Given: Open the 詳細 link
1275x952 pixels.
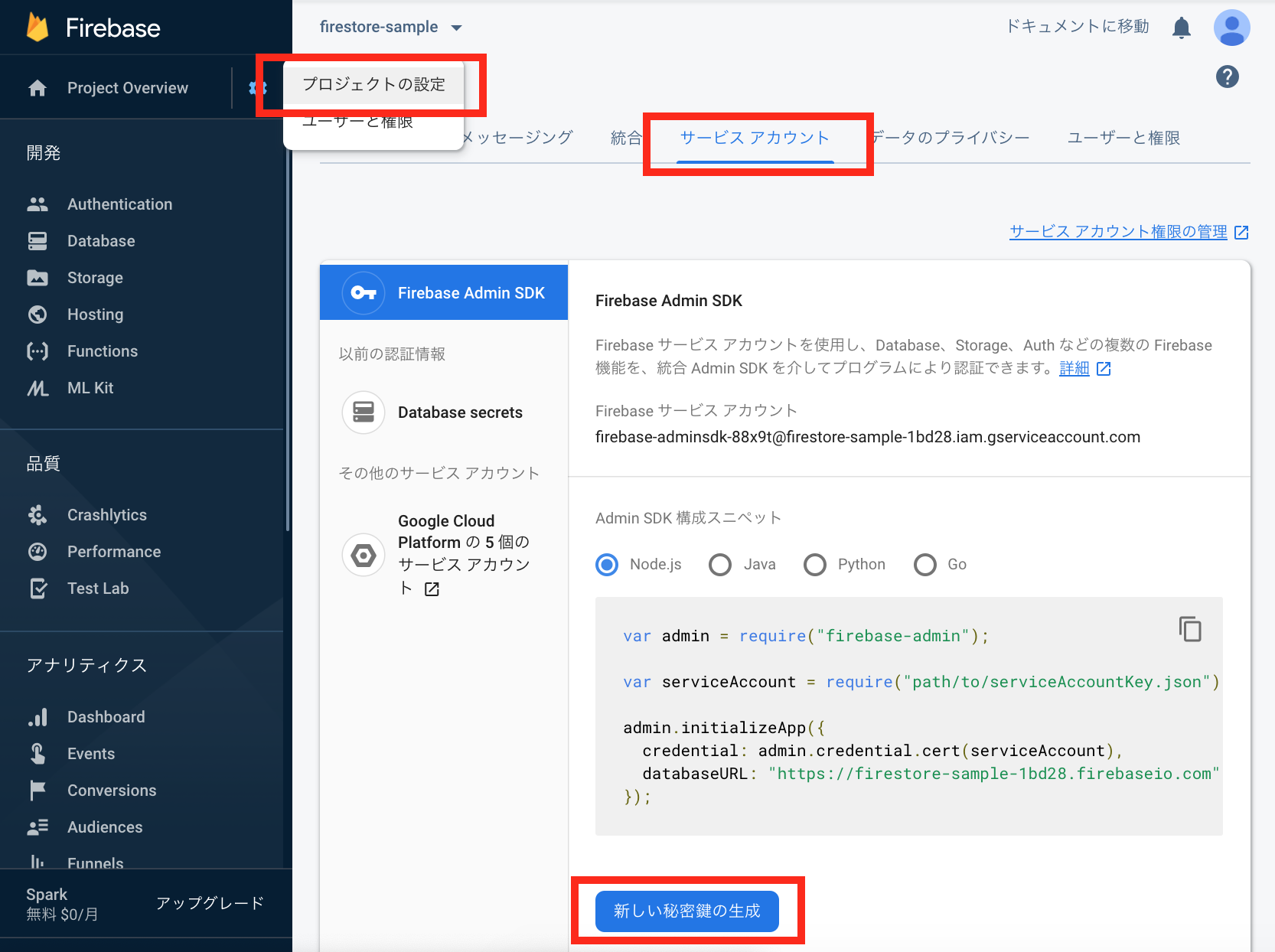Looking at the screenshot, I should pyautogui.click(x=1074, y=369).
